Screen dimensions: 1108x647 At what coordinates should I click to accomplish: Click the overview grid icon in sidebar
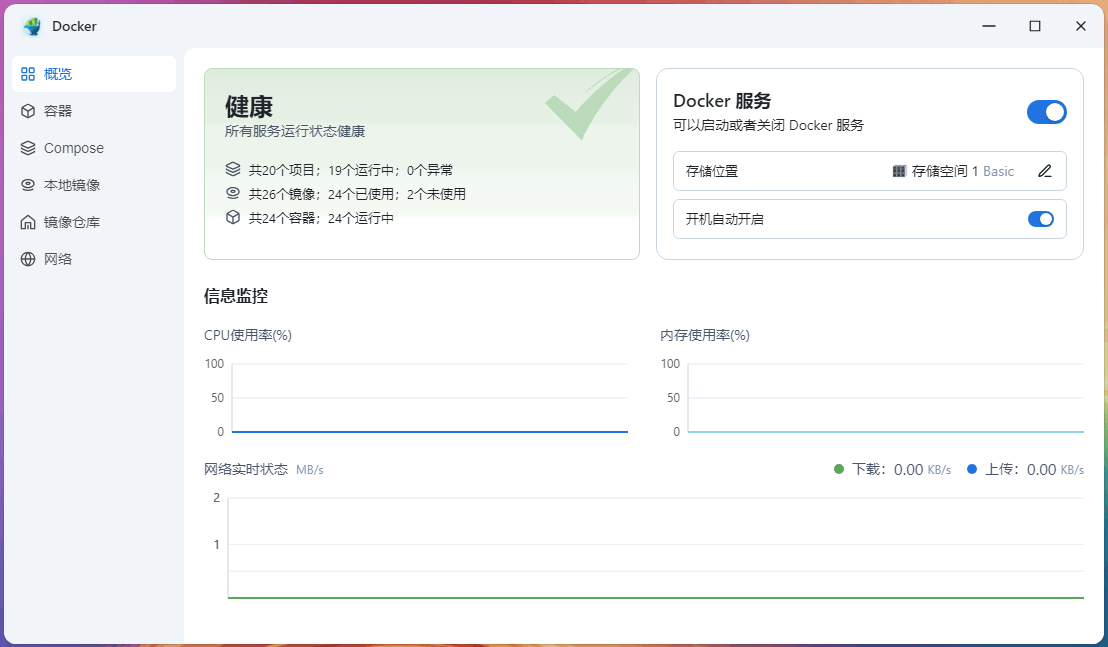click(28, 74)
